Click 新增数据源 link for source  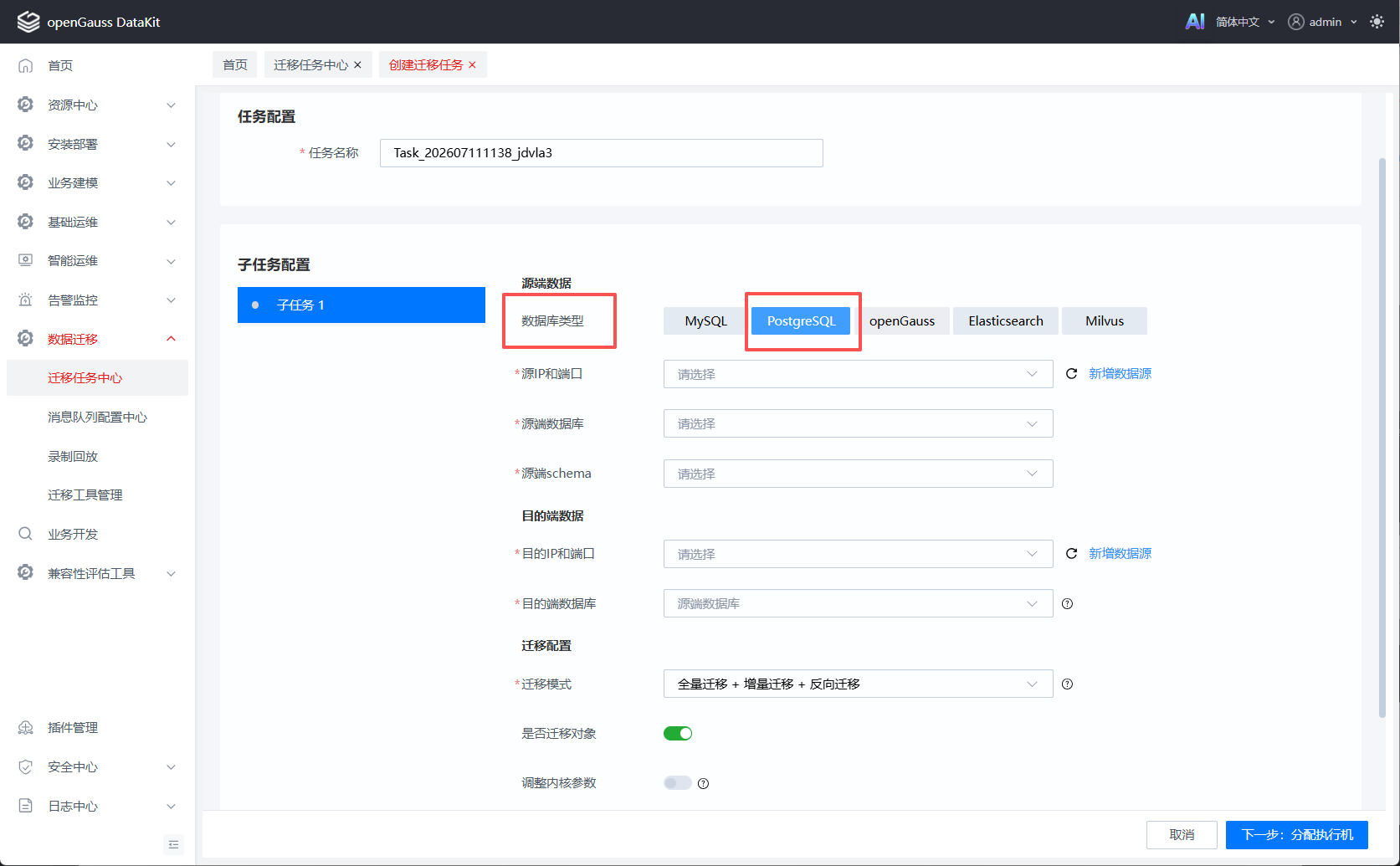pyautogui.click(x=1120, y=374)
